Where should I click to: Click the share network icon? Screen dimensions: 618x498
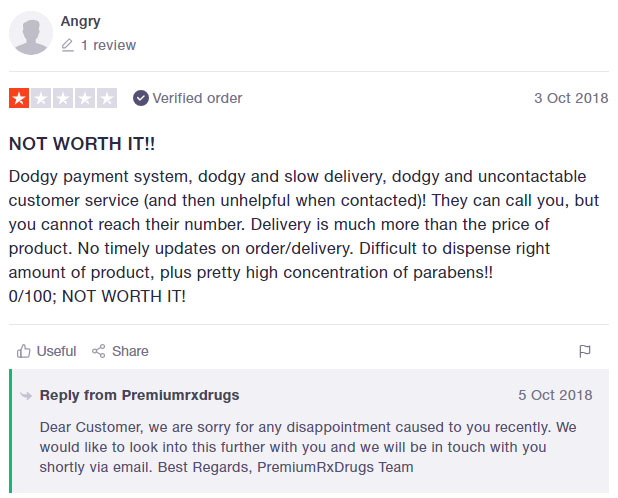click(98, 351)
